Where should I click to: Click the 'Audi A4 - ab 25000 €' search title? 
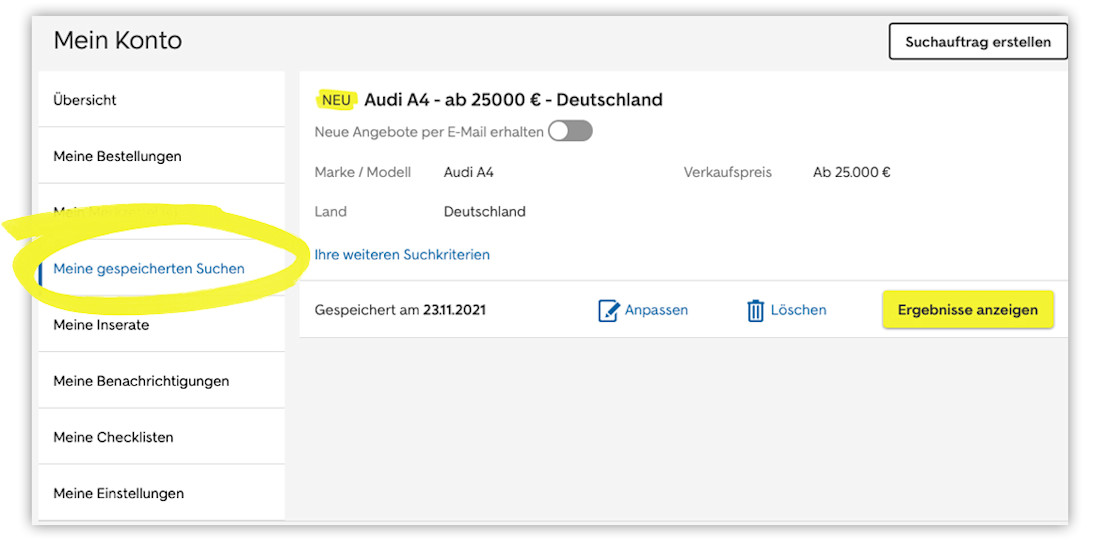(x=513, y=100)
